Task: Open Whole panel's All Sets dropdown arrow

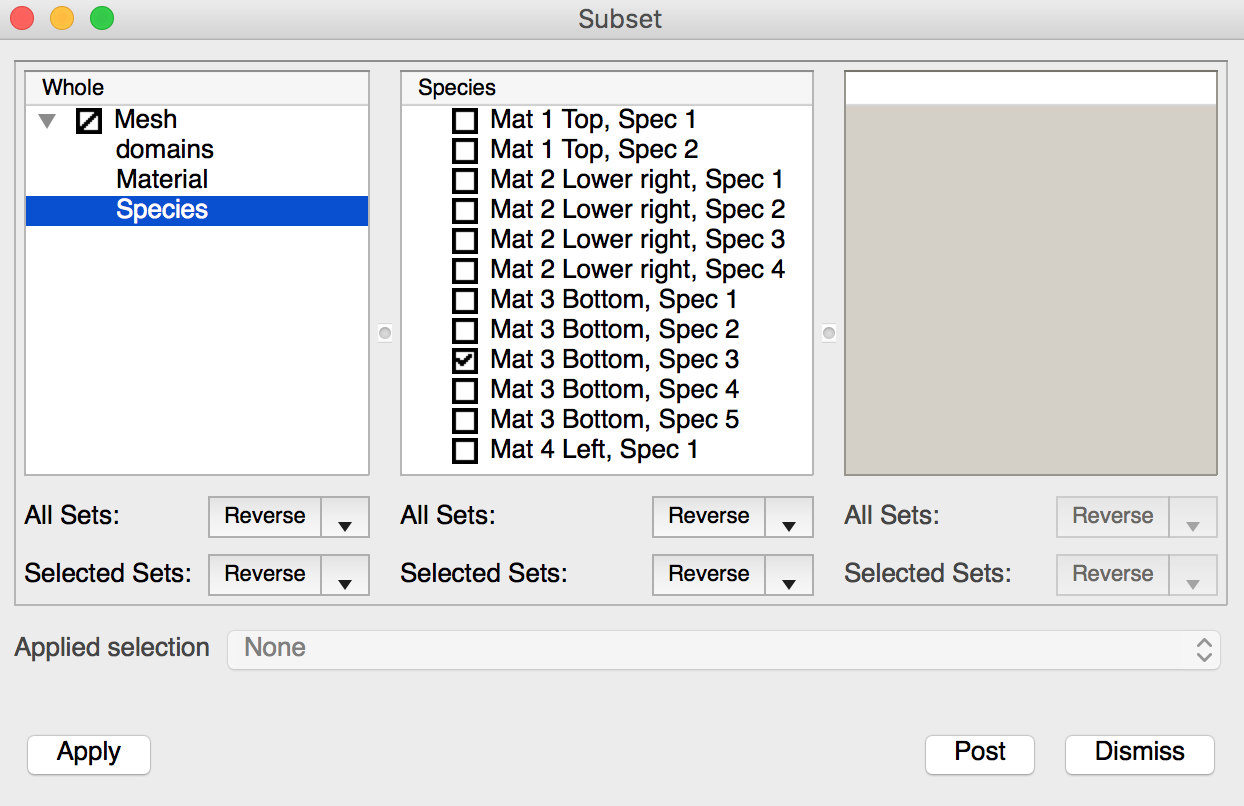Action: tap(345, 517)
